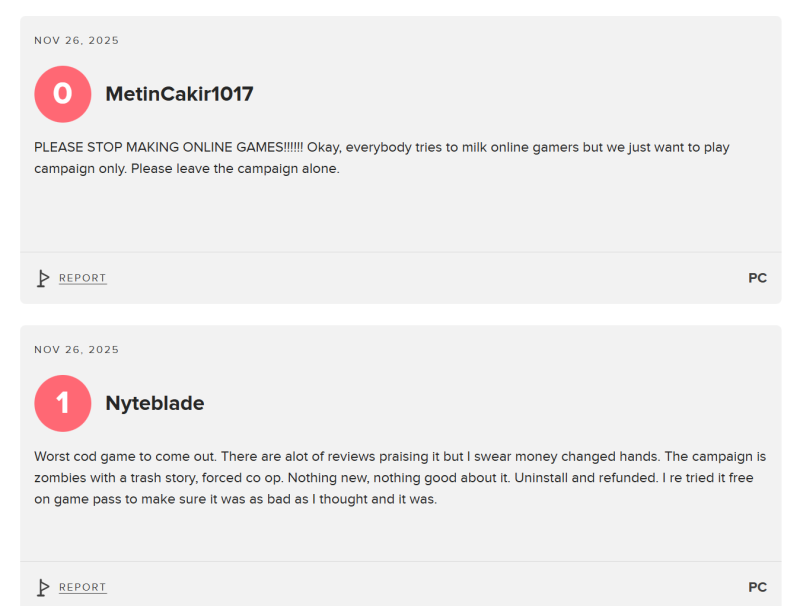
Task: Open Nyteblade's user profile name
Action: (x=154, y=403)
